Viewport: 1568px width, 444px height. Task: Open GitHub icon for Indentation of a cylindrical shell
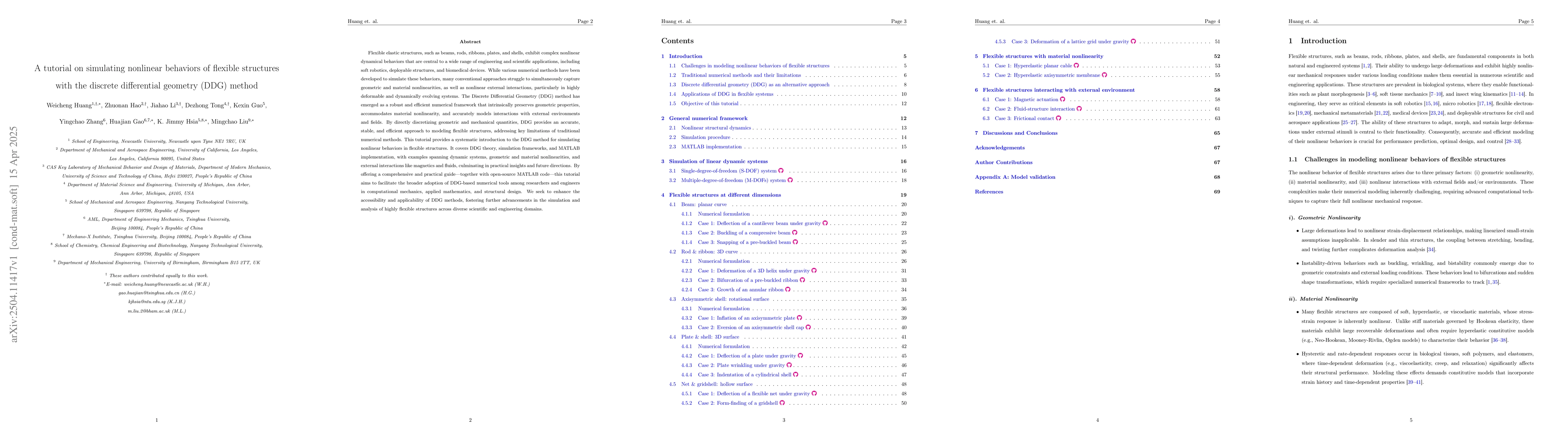pyautogui.click(x=796, y=374)
